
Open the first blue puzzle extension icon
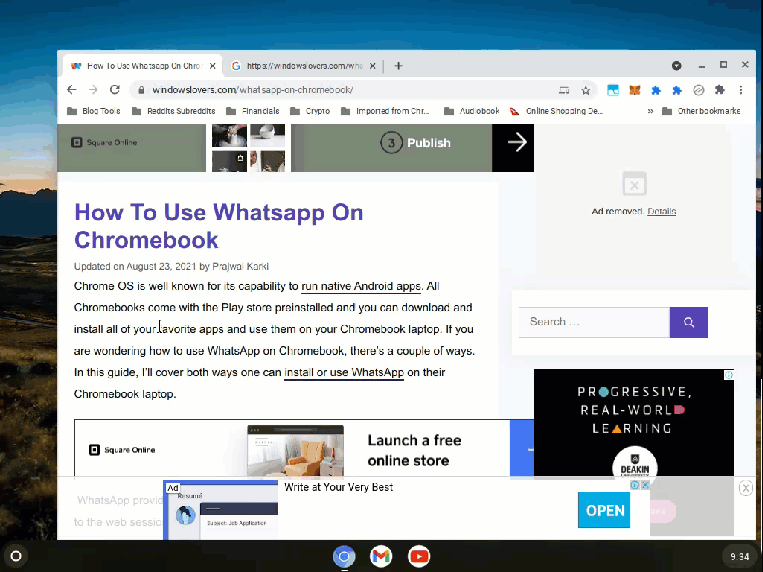pyautogui.click(x=656, y=90)
